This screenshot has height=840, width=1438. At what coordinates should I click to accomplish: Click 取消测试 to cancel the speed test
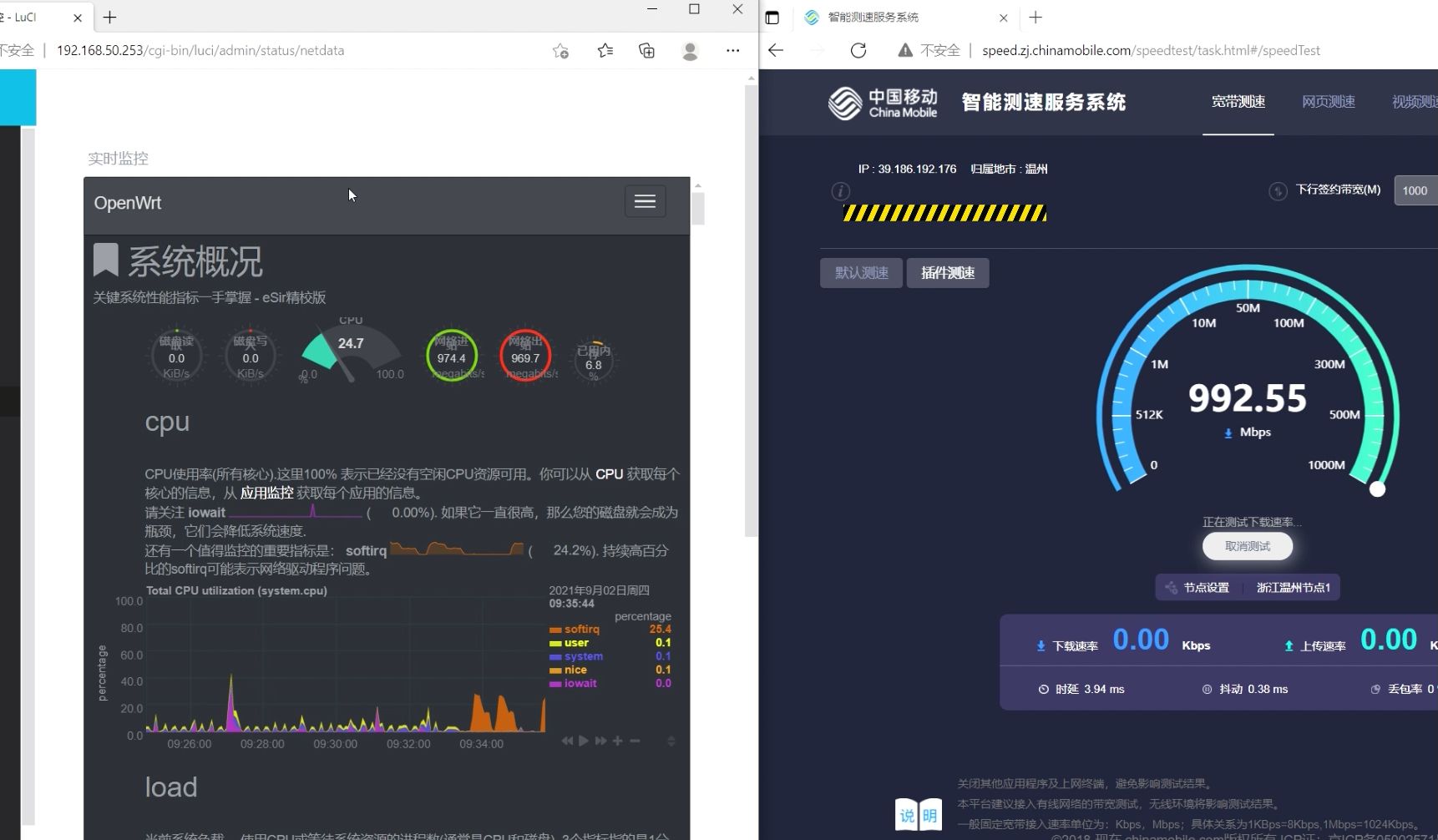click(1247, 546)
